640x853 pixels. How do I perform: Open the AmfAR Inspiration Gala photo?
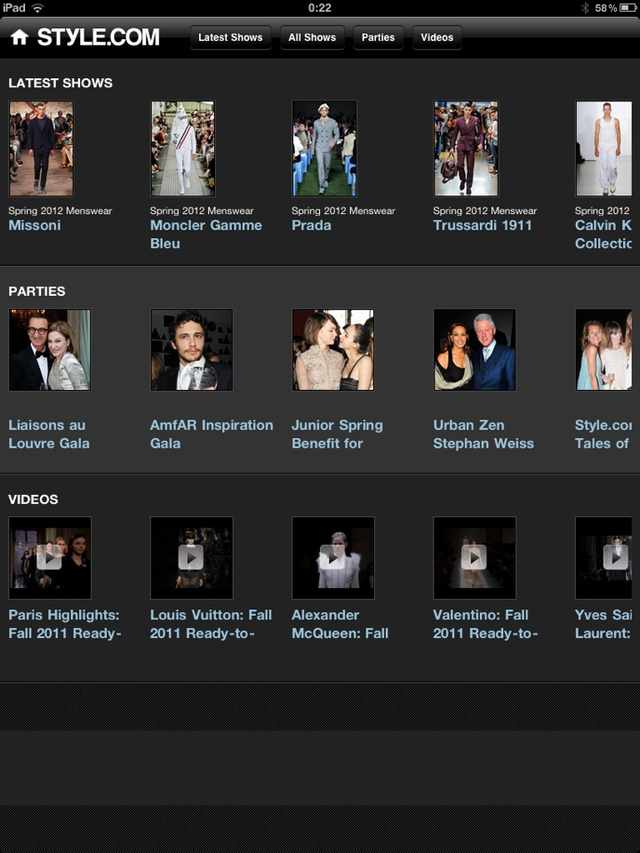pyautogui.click(x=192, y=350)
